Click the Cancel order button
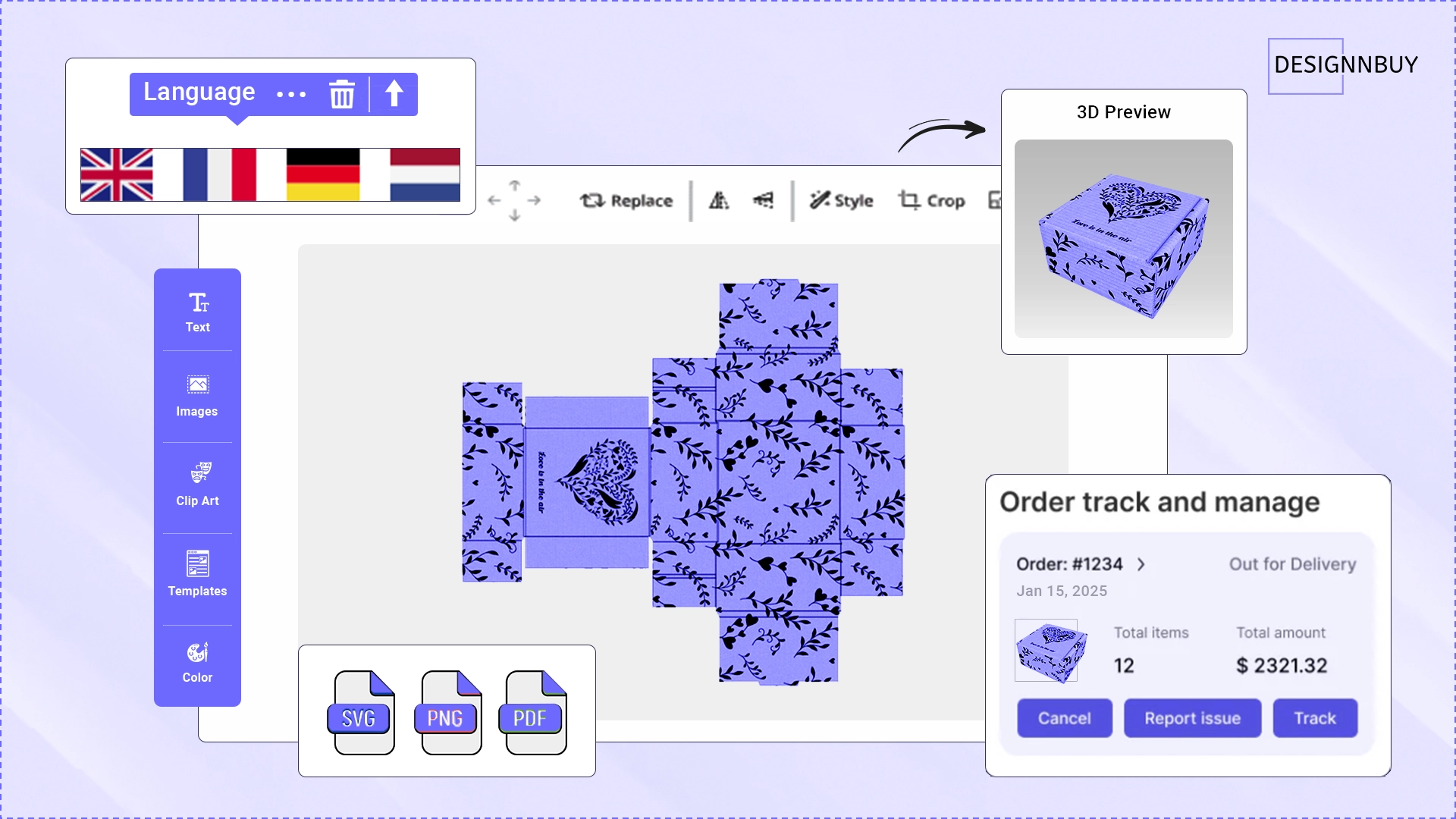Screen dimensions: 1456x819 coord(1065,718)
